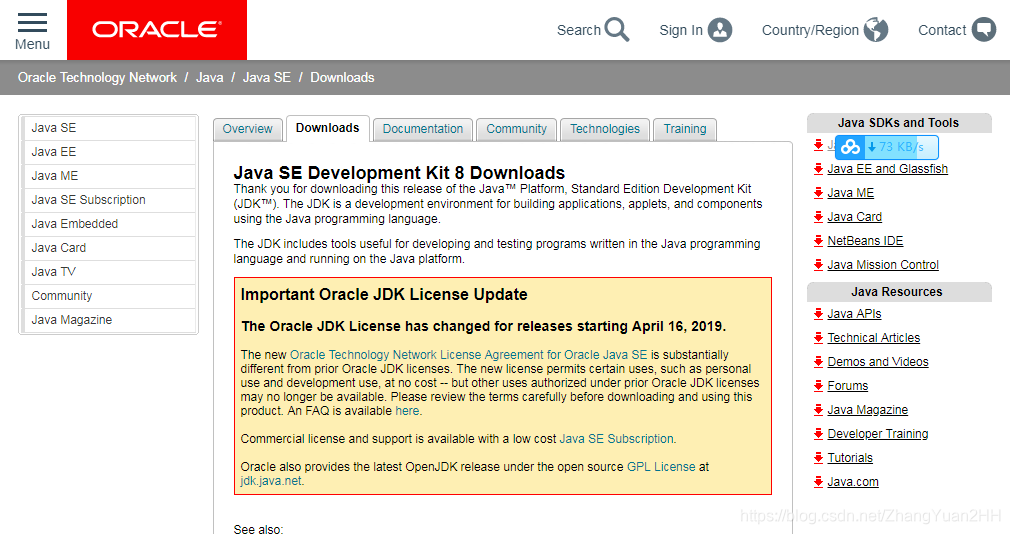Click download arrow icon beside Demos and Videos

pyautogui.click(x=818, y=361)
